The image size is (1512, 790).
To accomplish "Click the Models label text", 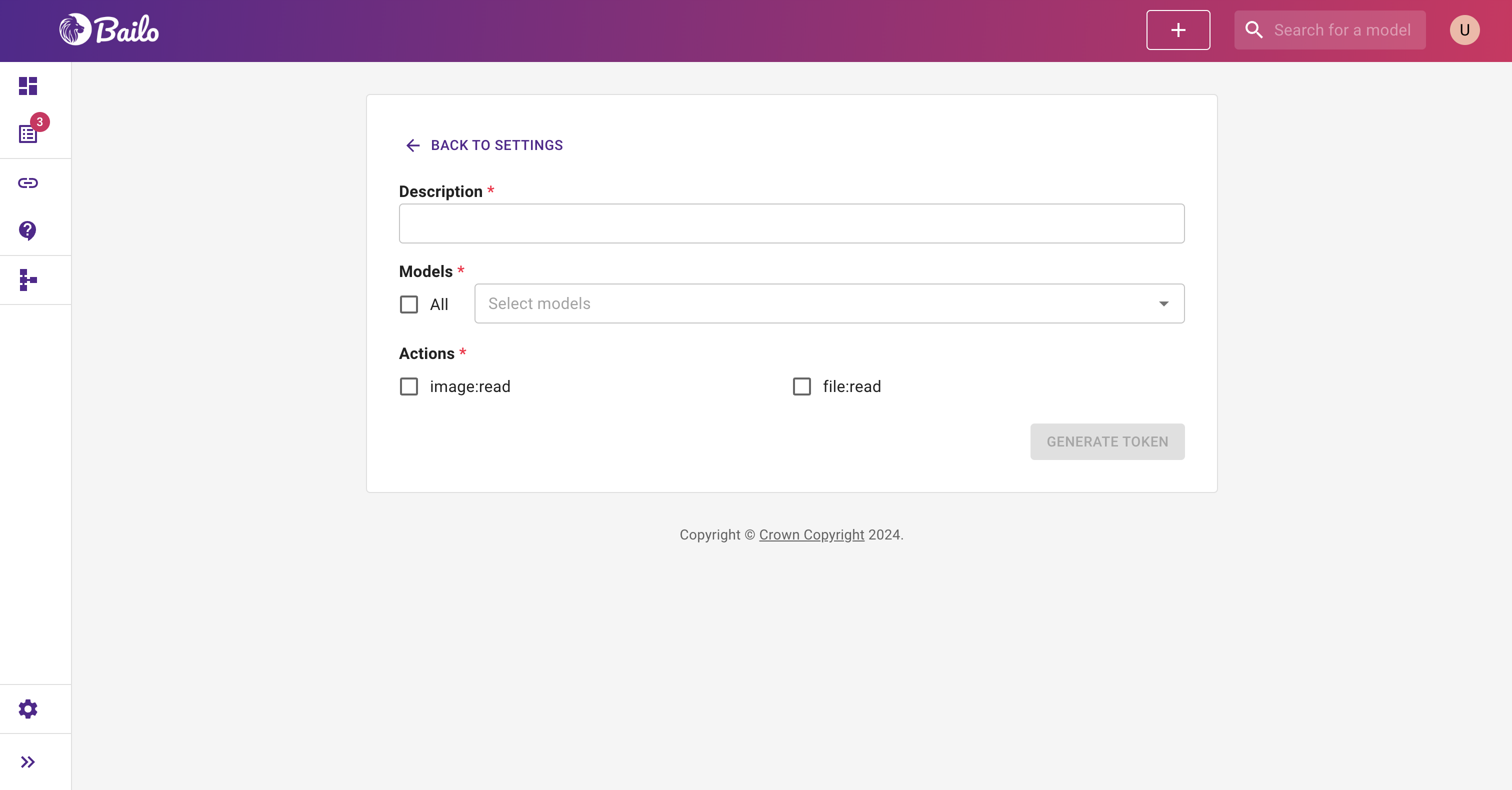I will (x=425, y=271).
